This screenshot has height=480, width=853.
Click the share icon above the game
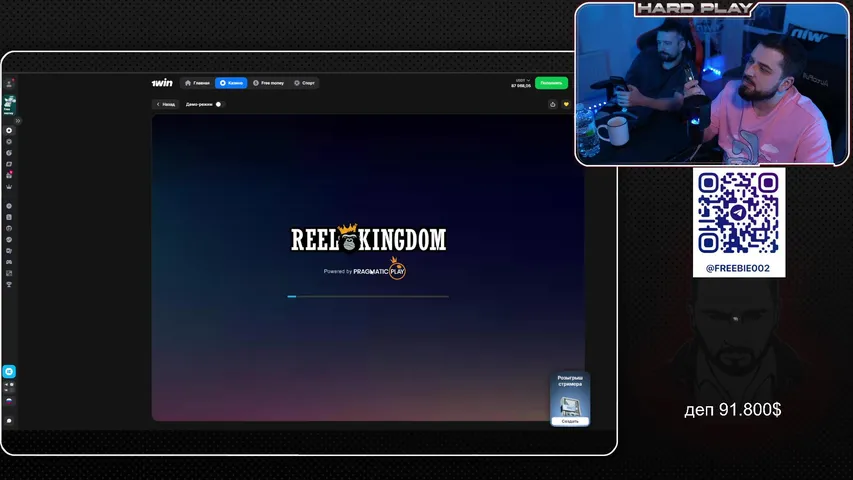click(x=553, y=104)
